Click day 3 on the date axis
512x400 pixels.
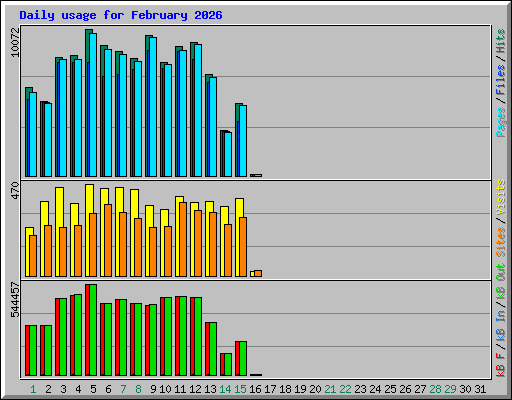(63, 389)
